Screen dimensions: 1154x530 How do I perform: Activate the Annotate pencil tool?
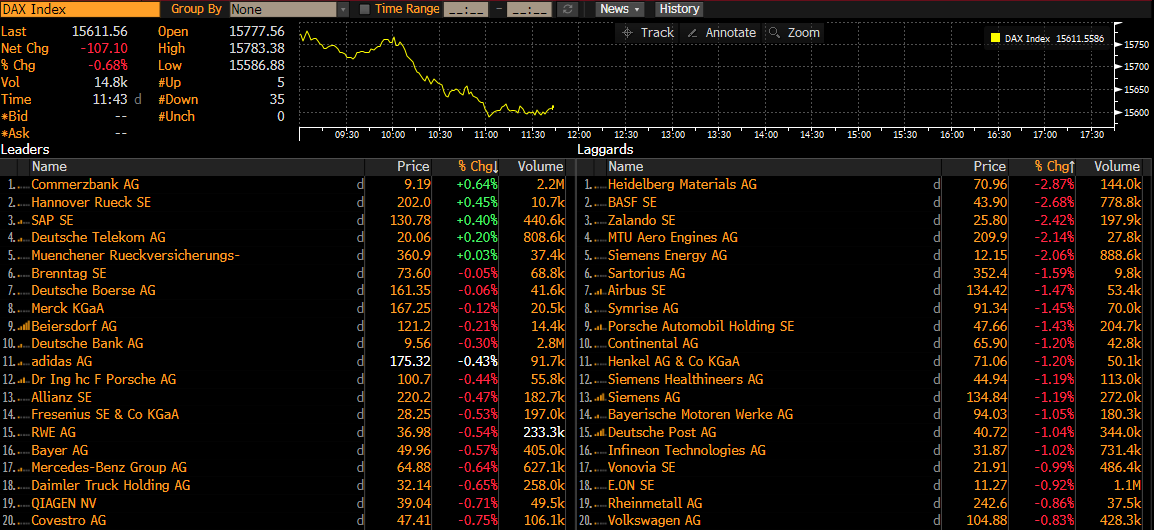(721, 32)
